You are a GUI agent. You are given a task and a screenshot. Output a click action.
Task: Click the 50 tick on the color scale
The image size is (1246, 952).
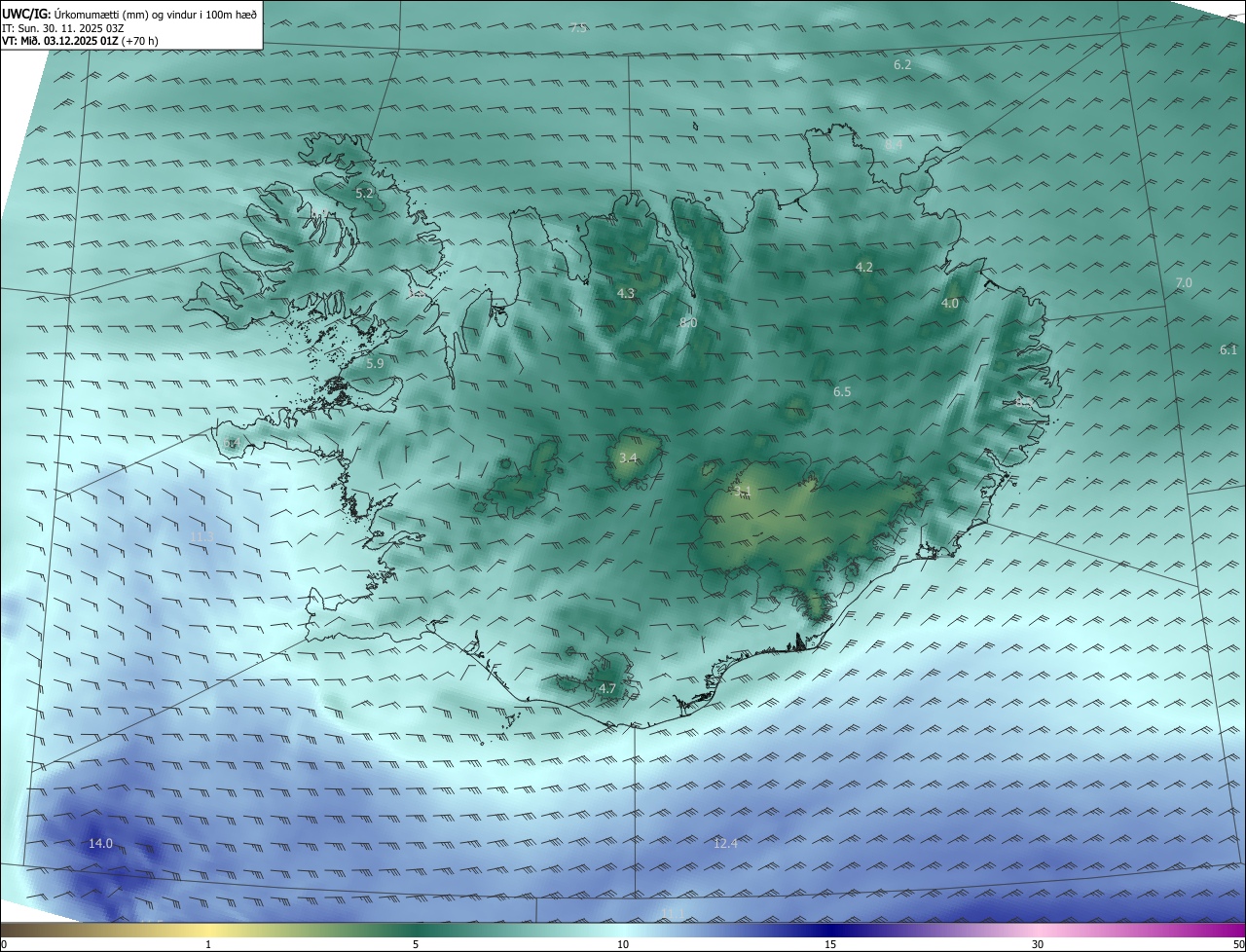(1238, 944)
